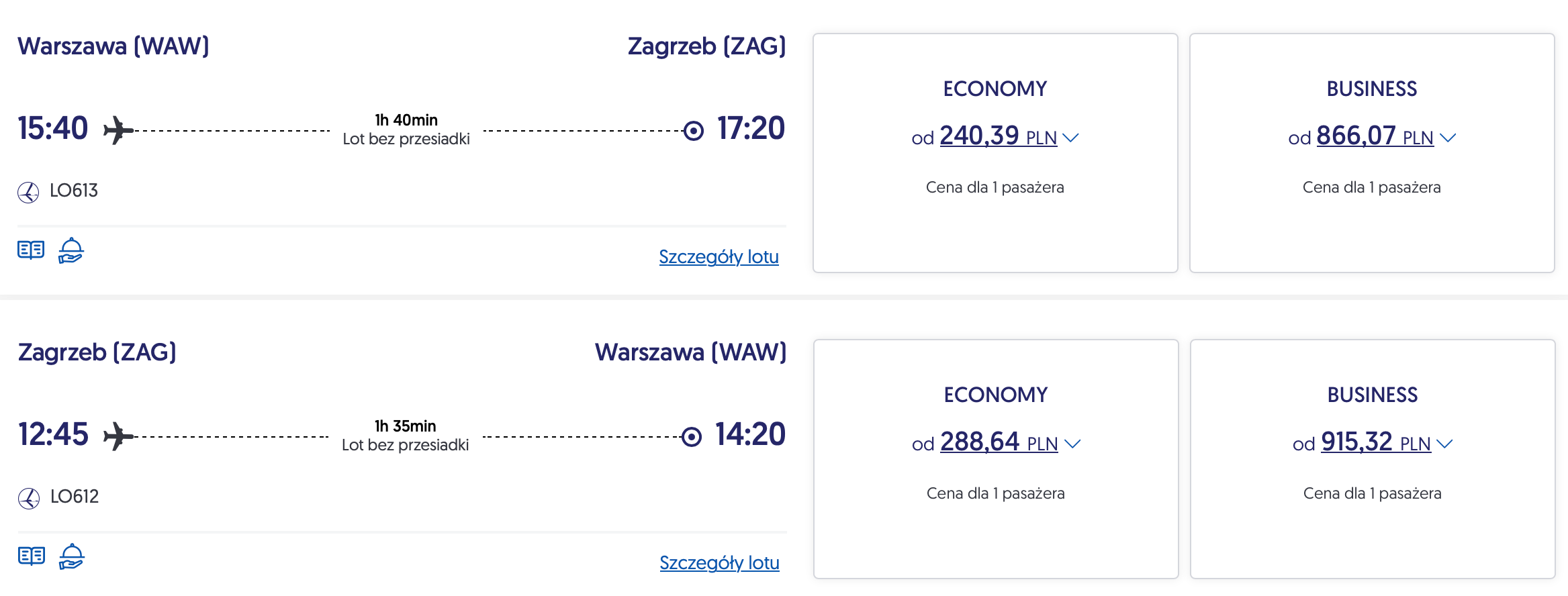Click the LOT airline logo beside LO613

pos(28,192)
